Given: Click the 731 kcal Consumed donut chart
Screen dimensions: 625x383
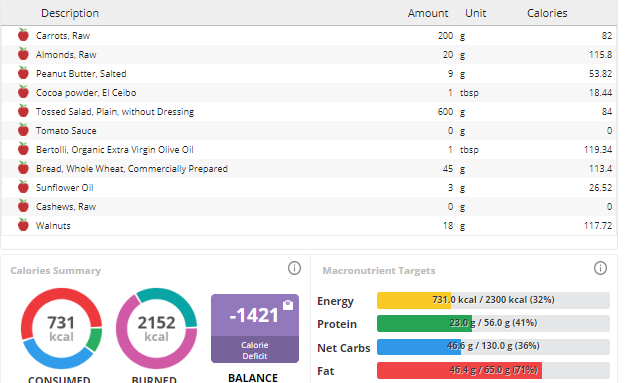Looking at the screenshot, I should coord(61,328).
